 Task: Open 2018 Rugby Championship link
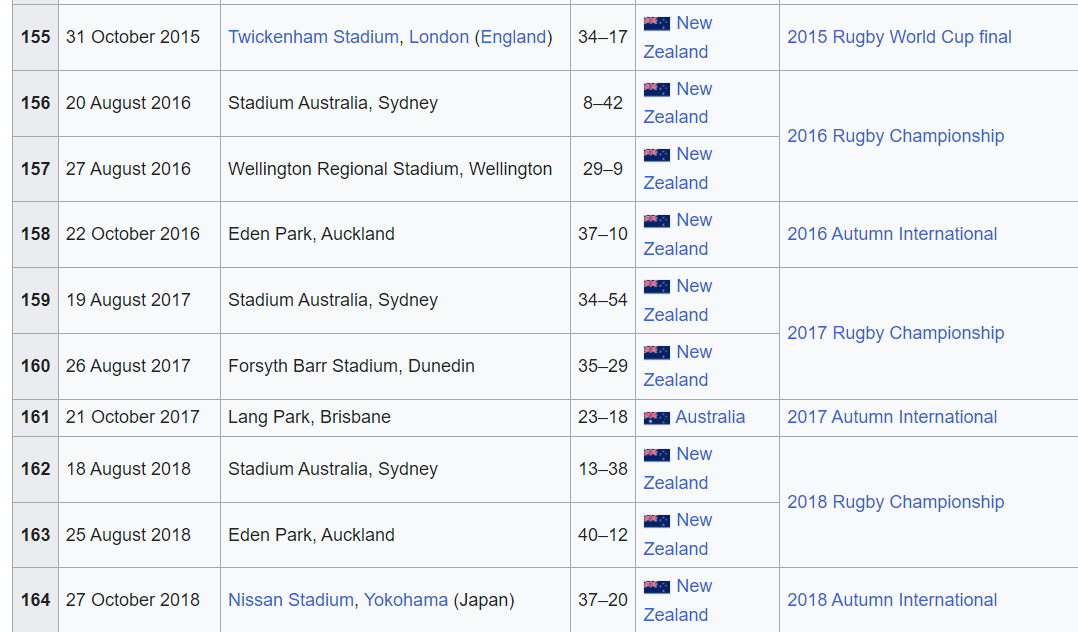(x=895, y=502)
